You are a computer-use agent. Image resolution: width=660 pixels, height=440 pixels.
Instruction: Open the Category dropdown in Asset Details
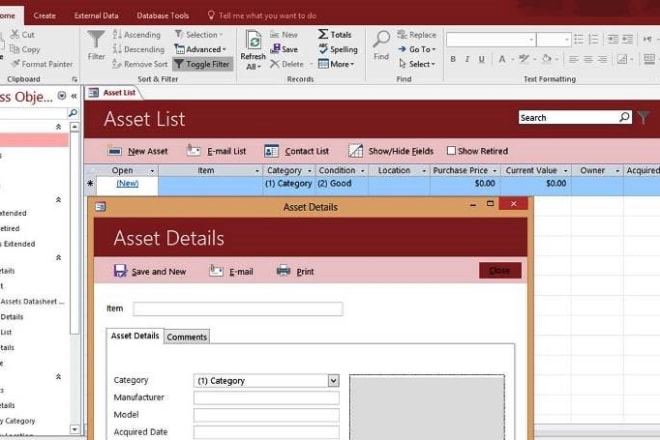tap(333, 381)
